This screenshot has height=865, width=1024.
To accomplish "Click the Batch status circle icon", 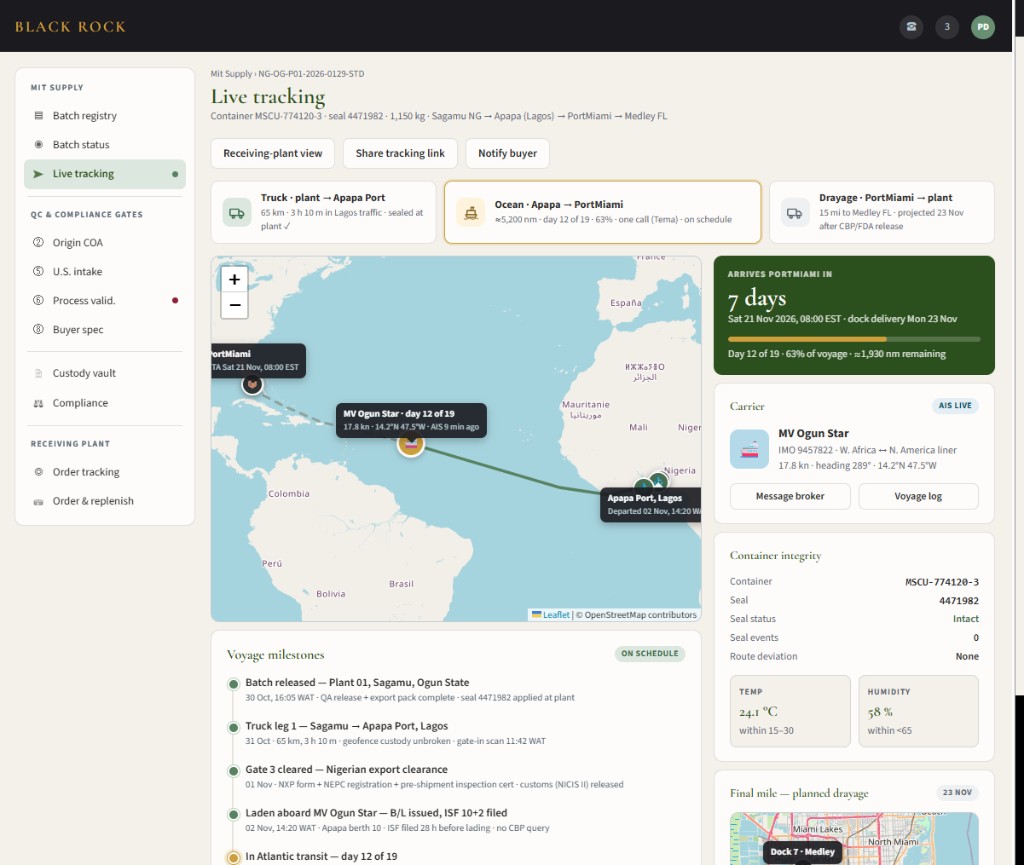I will pyautogui.click(x=39, y=144).
